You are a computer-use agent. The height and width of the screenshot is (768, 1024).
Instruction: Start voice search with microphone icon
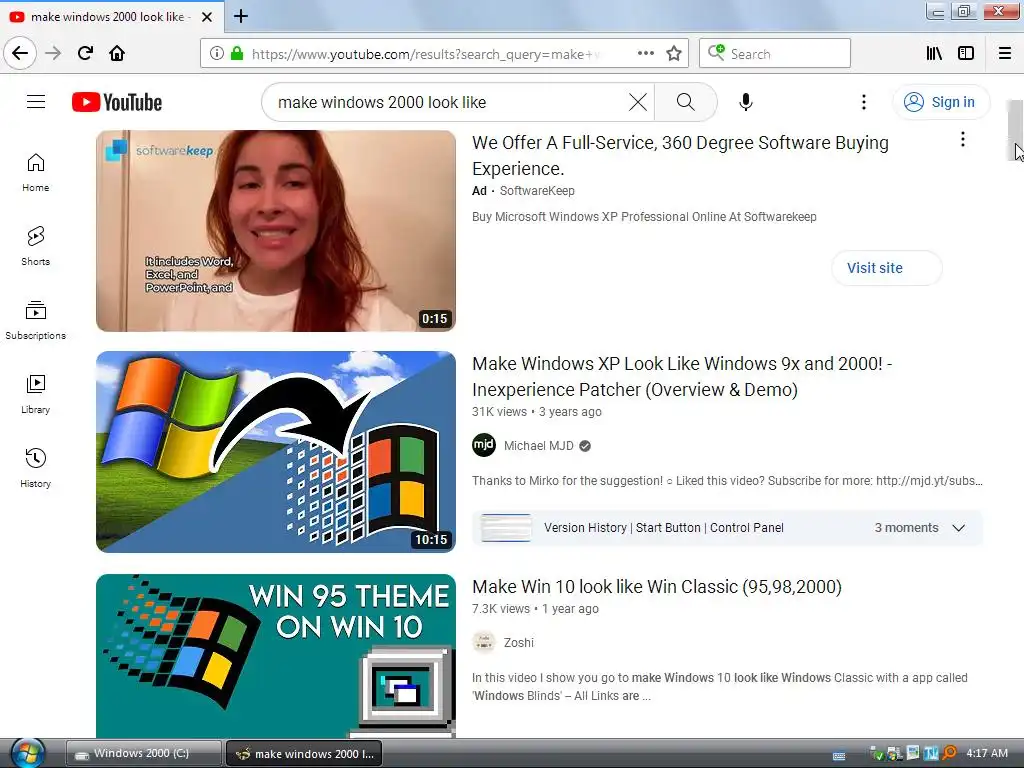(x=746, y=102)
